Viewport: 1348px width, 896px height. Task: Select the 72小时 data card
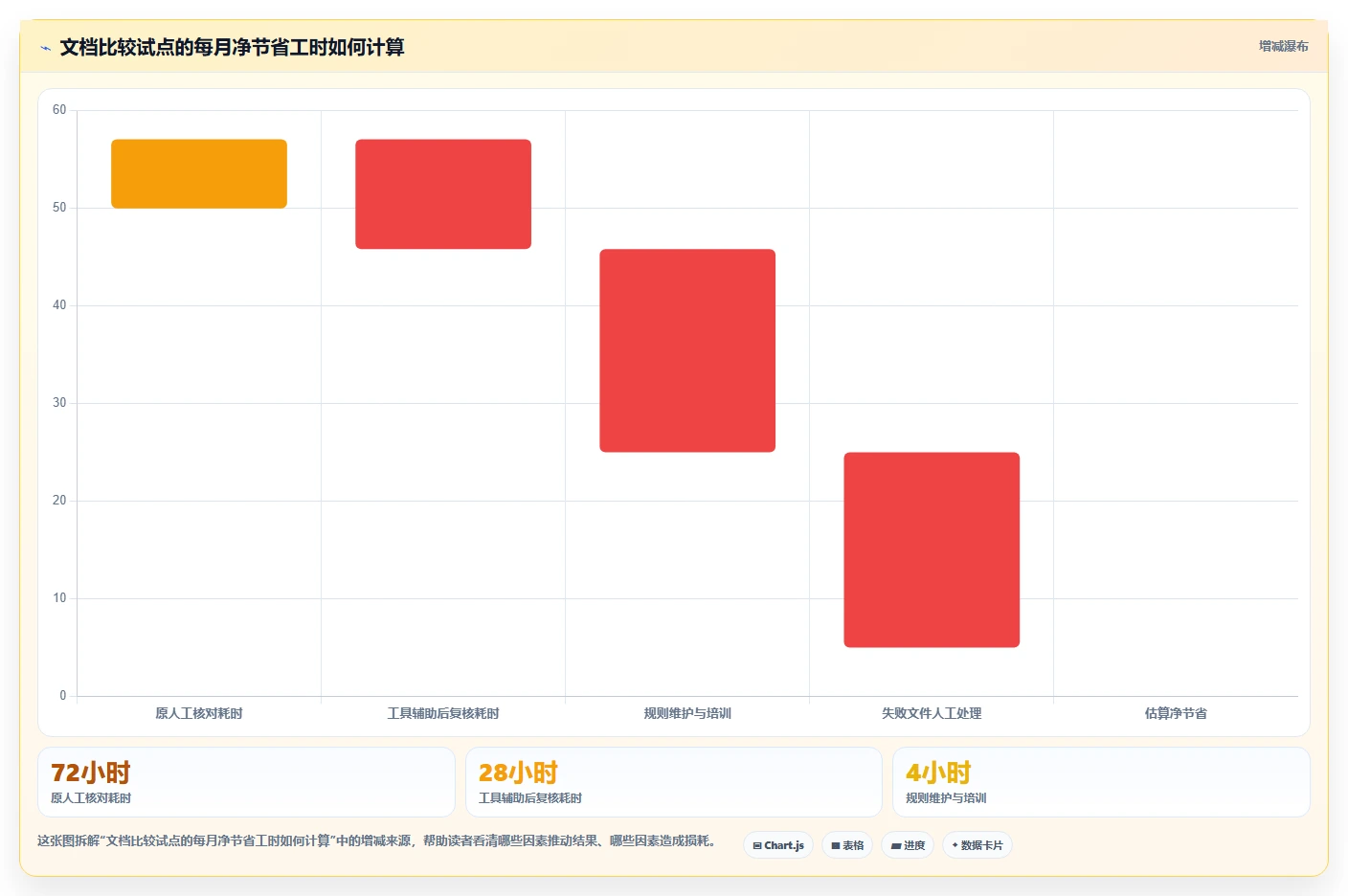pos(246,782)
